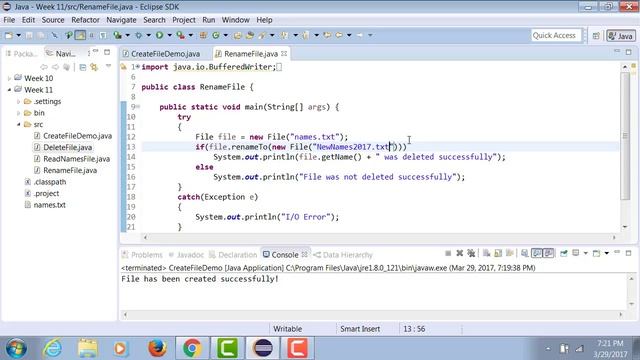Maximize the Console view

[x=629, y=253]
